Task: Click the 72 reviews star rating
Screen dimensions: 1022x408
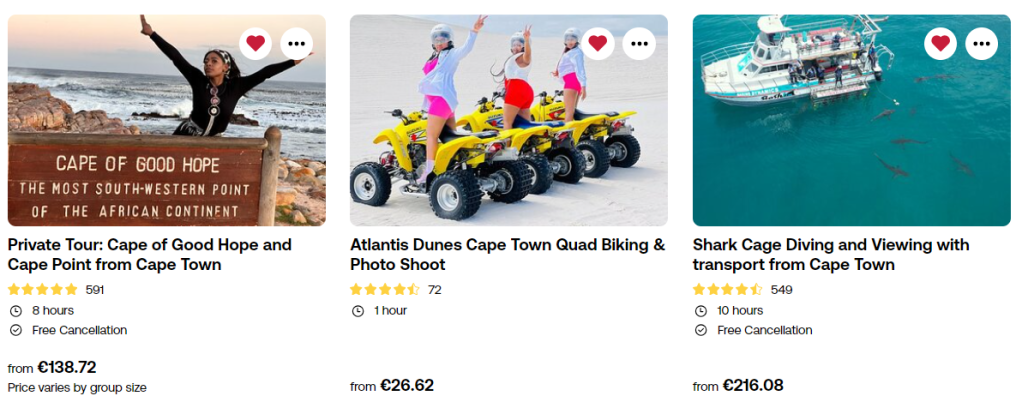Action: point(385,290)
